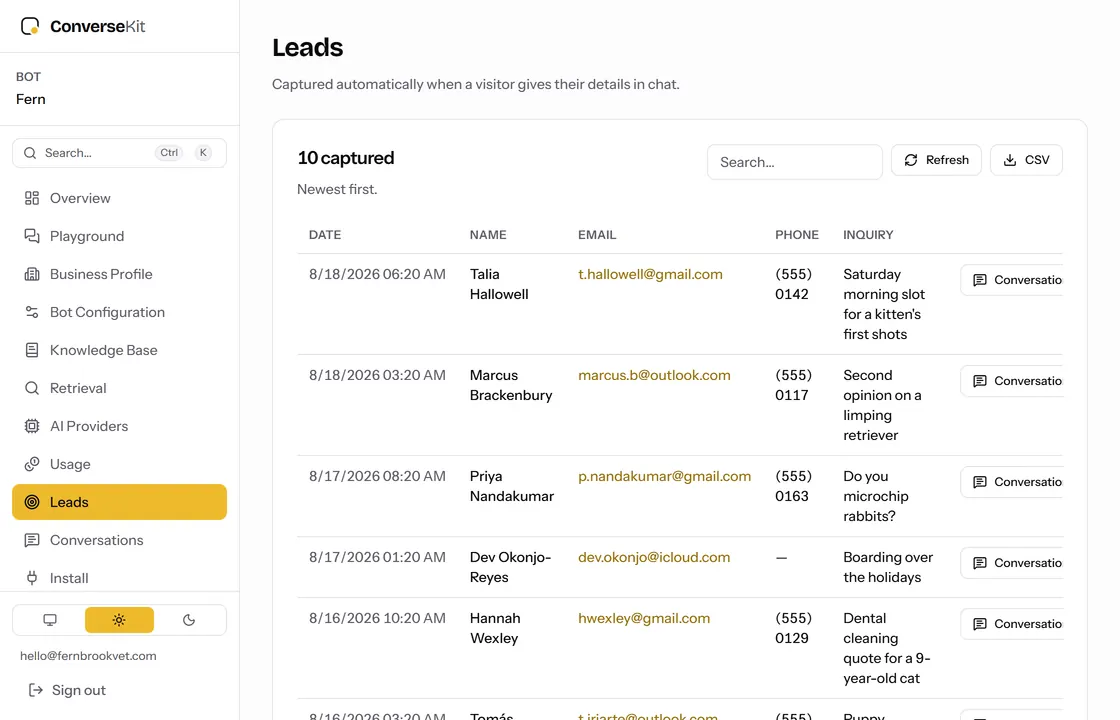This screenshot has width=1120, height=720.
Task: Click the PHONE column header
Action: coord(796,235)
